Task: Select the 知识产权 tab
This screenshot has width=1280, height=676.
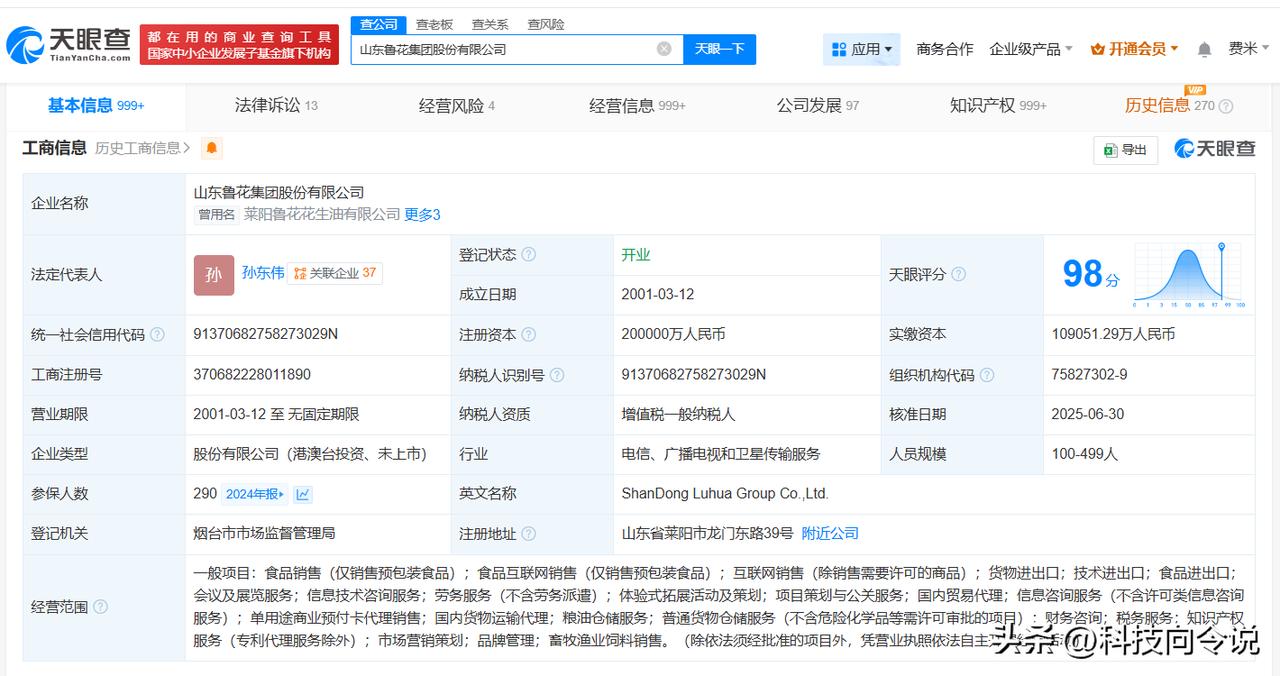Action: pyautogui.click(x=998, y=105)
